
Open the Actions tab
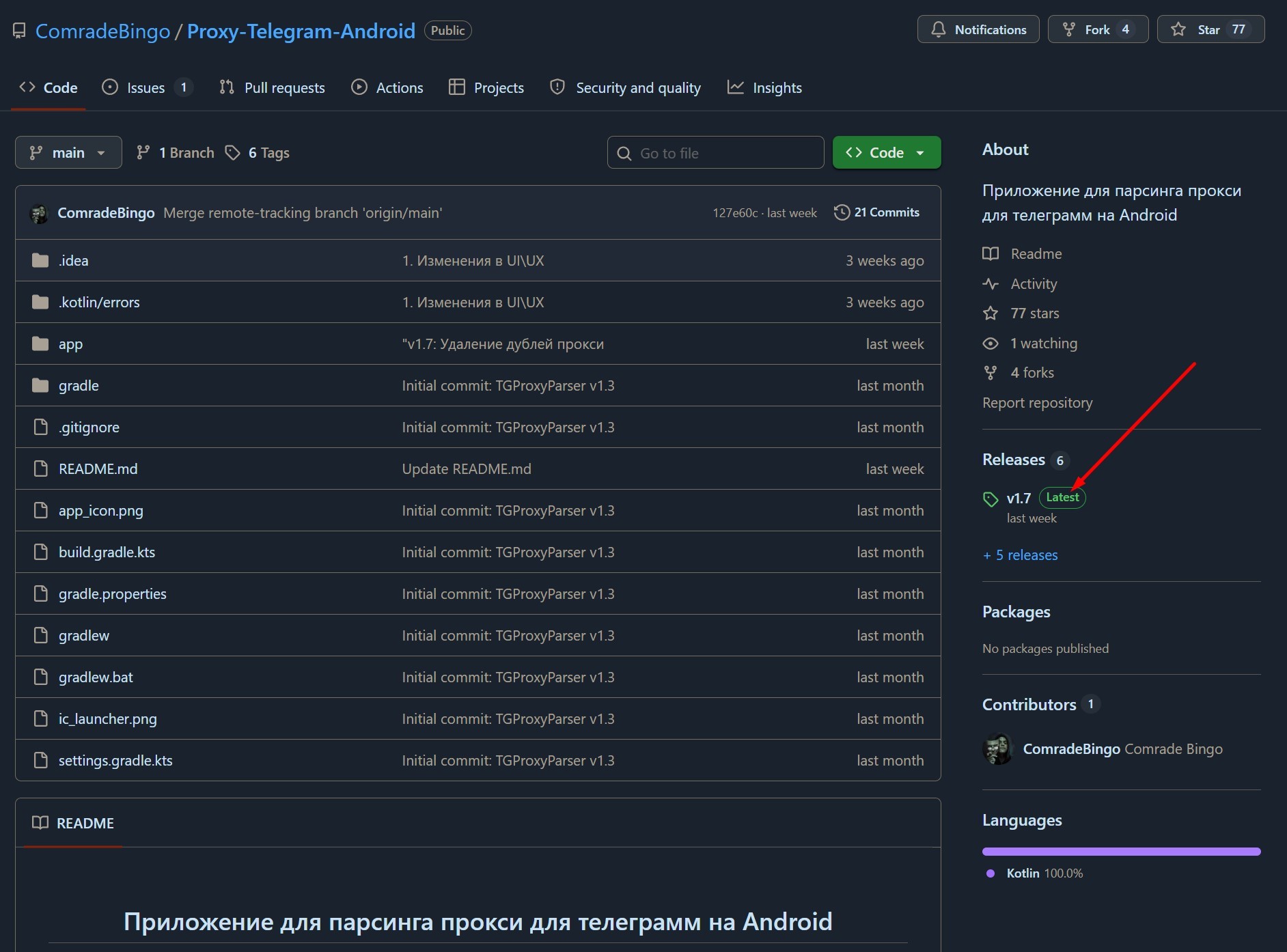coord(387,87)
